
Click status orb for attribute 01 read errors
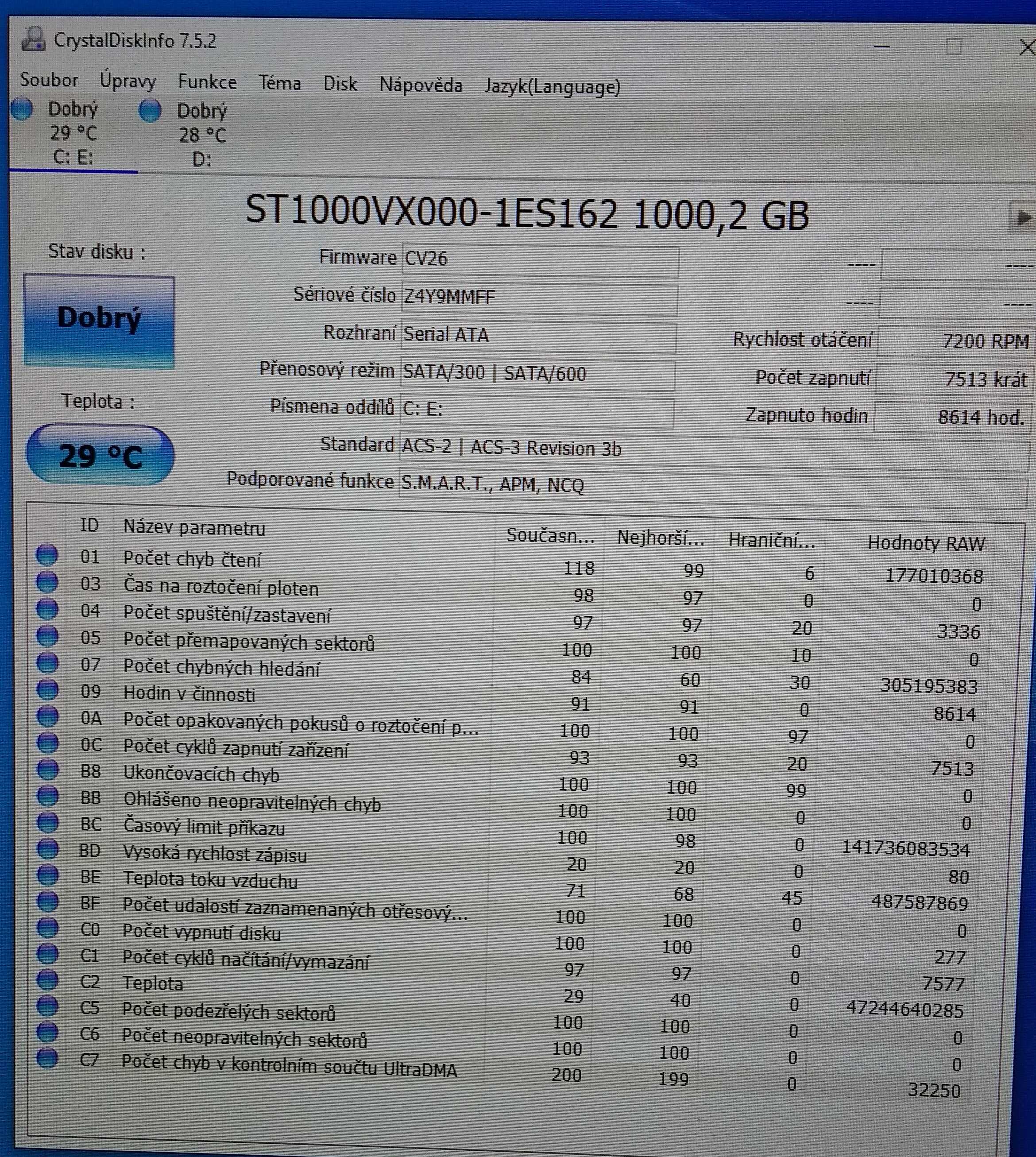pyautogui.click(x=47, y=554)
